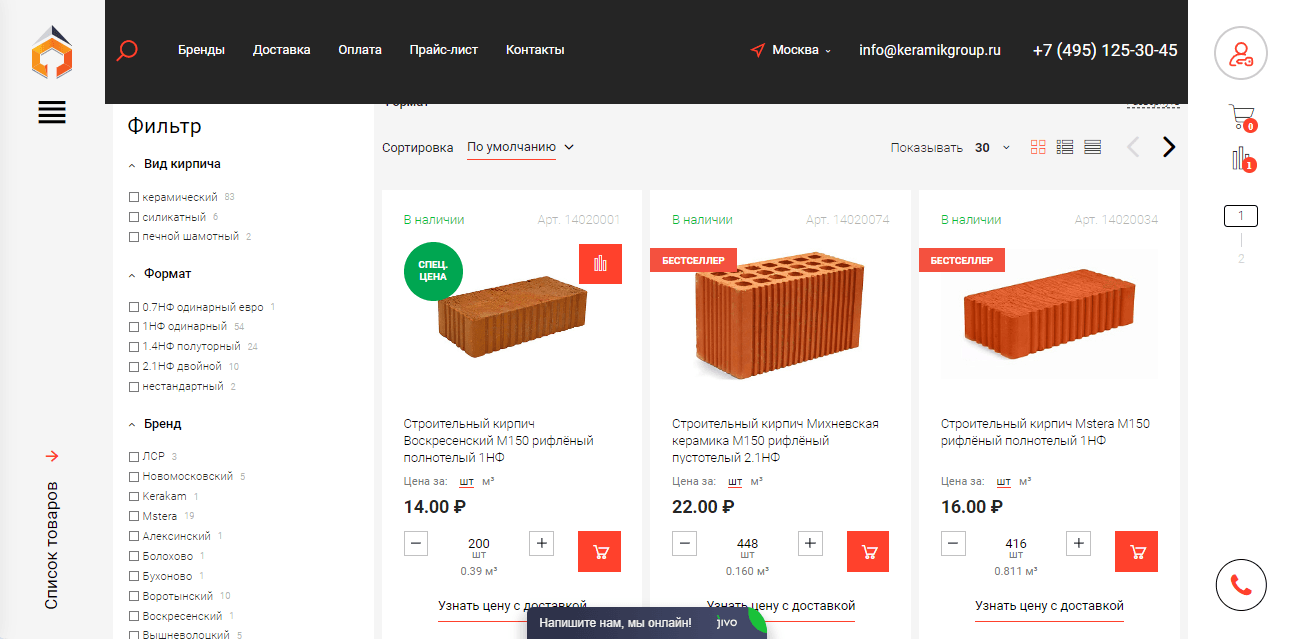The image size is (1292, 639).
Task: Add the 22.00 ₽ brick to cart
Action: 868,551
